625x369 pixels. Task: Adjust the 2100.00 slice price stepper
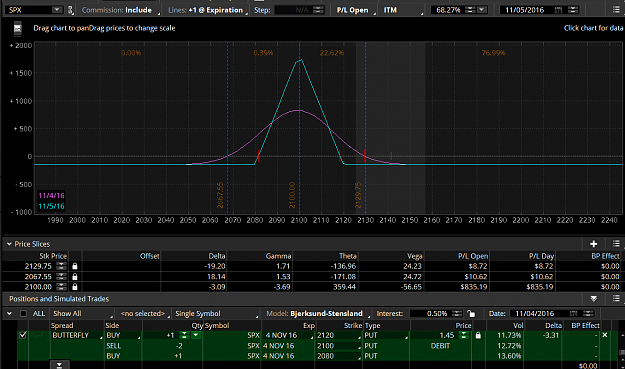[x=61, y=287]
